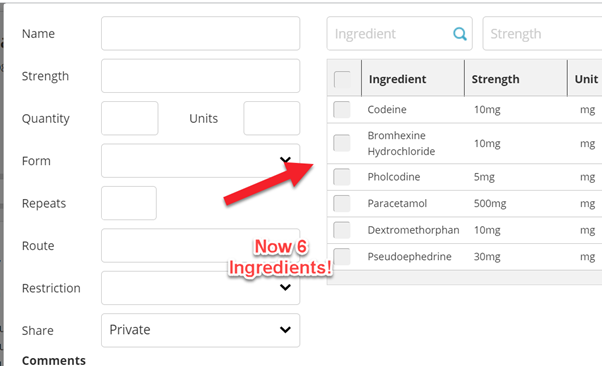
Task: Open the Share dropdown showing Private
Action: coord(200,330)
